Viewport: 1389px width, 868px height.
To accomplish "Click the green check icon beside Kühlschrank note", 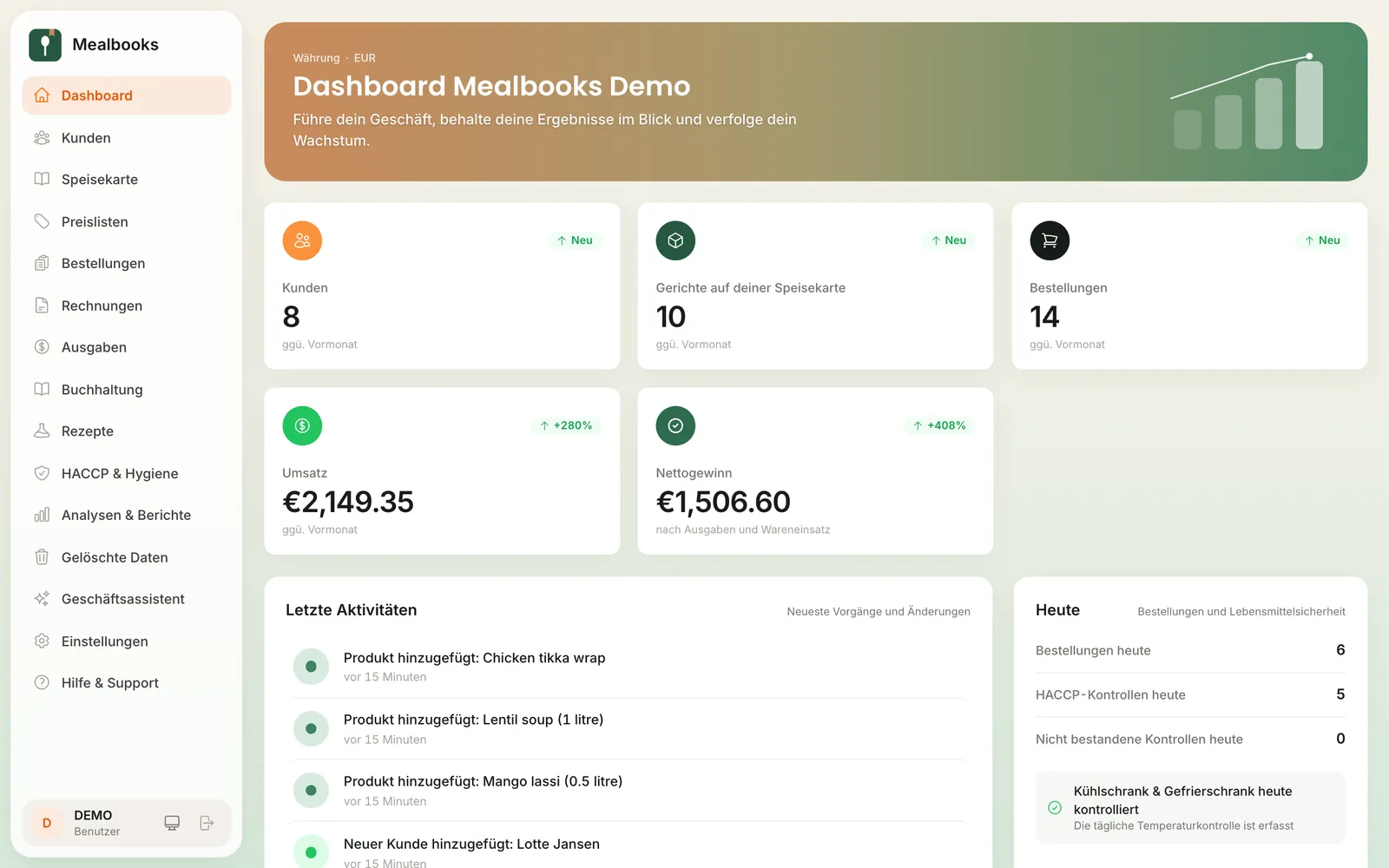I will (1055, 807).
